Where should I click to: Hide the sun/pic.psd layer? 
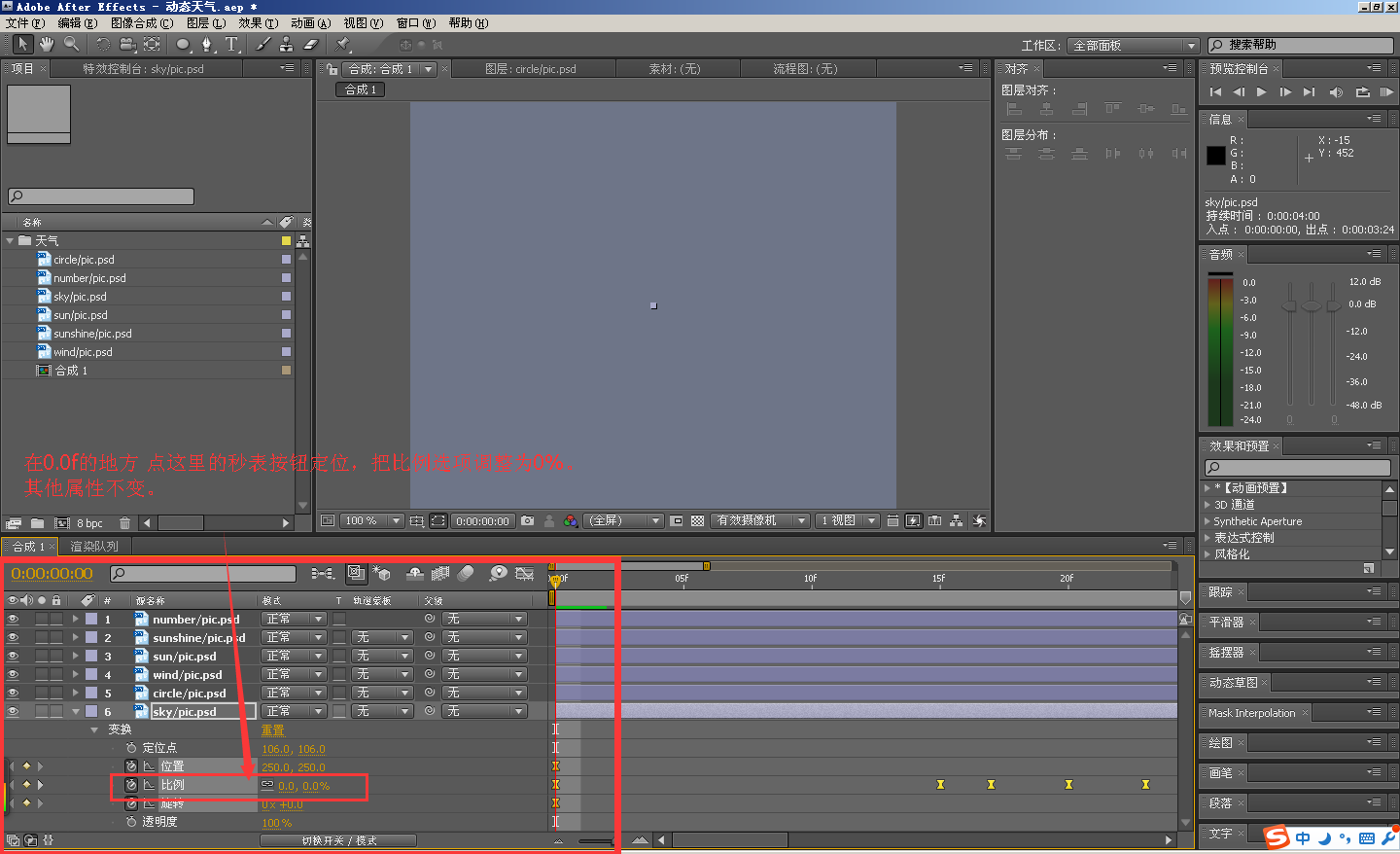click(13, 656)
